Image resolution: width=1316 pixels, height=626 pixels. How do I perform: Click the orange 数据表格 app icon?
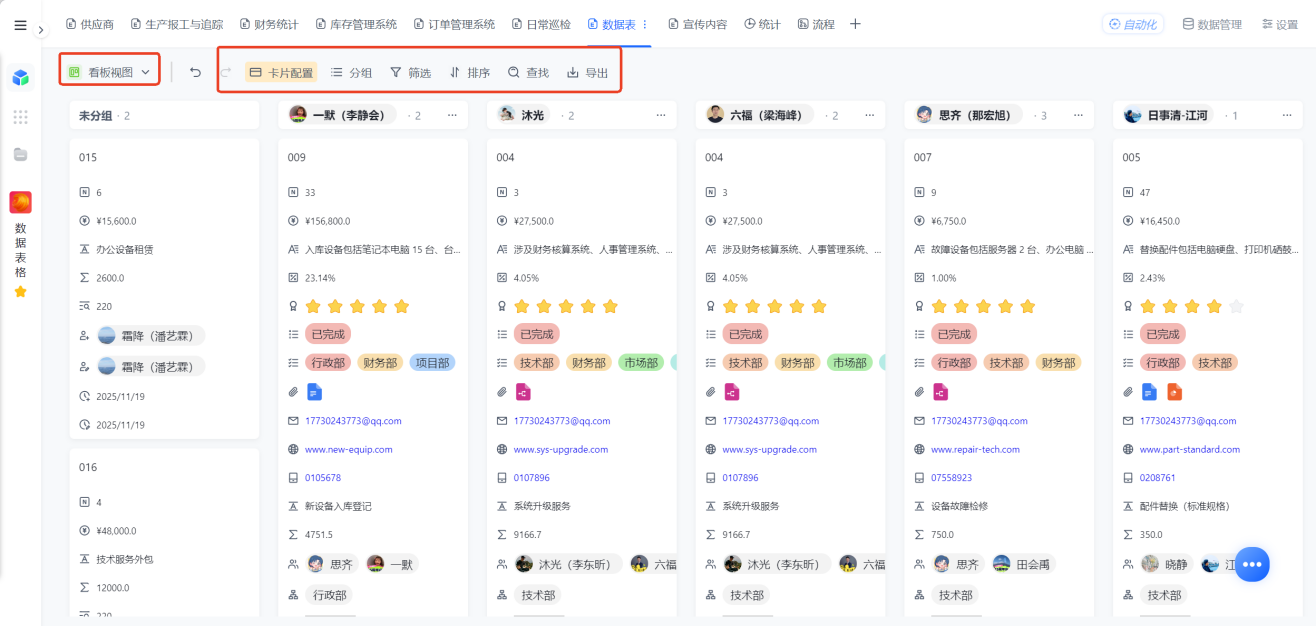coord(20,203)
